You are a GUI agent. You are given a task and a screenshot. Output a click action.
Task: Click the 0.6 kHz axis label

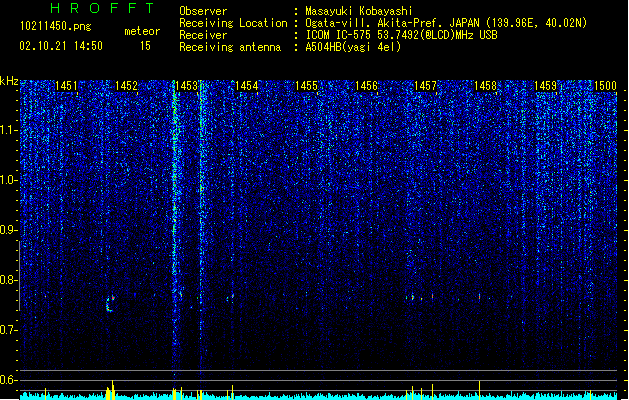point(8,380)
